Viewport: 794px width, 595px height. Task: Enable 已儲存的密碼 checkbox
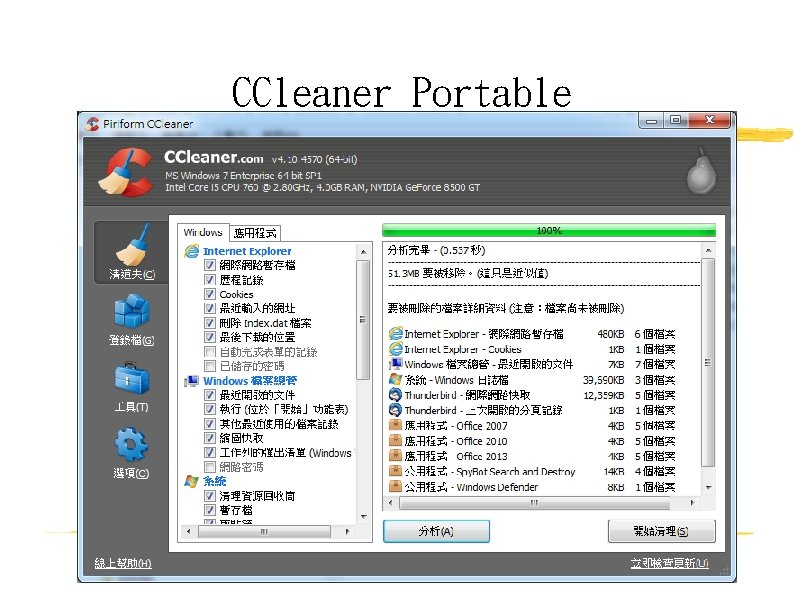coord(210,366)
